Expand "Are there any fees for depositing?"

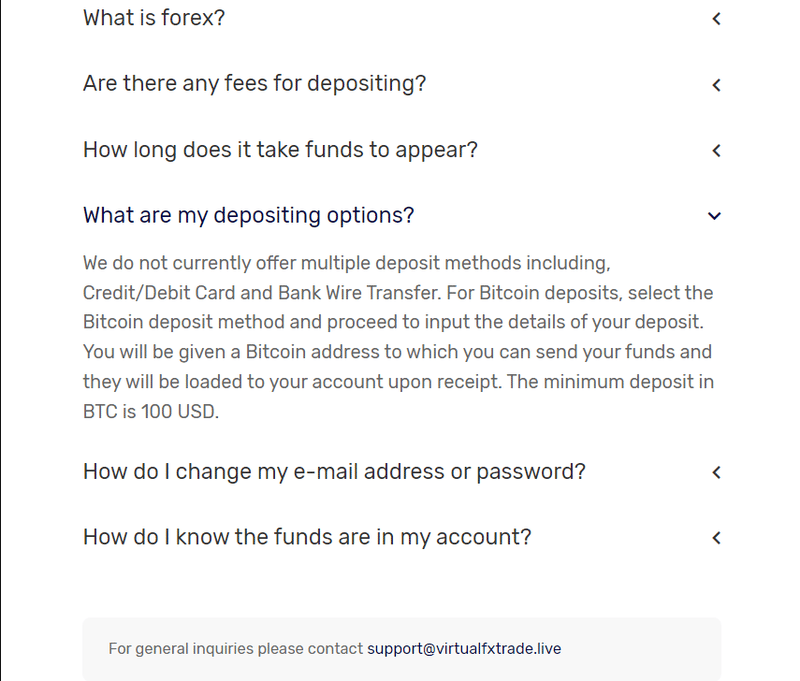(255, 84)
